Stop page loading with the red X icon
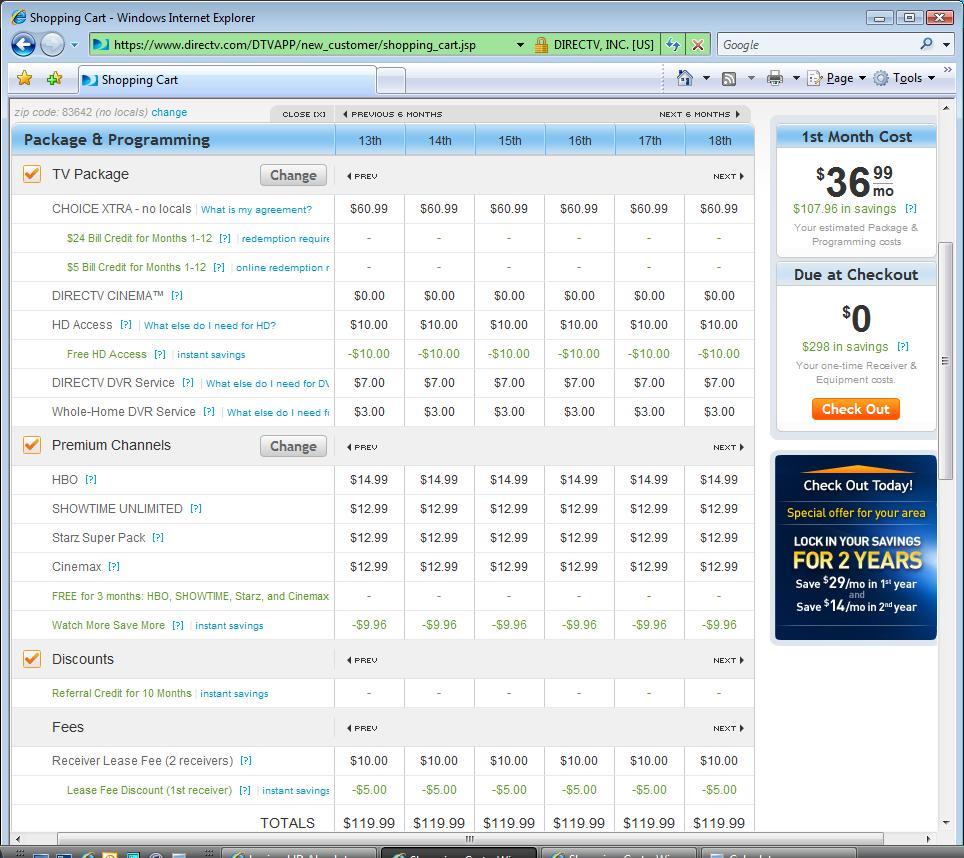 tap(698, 44)
